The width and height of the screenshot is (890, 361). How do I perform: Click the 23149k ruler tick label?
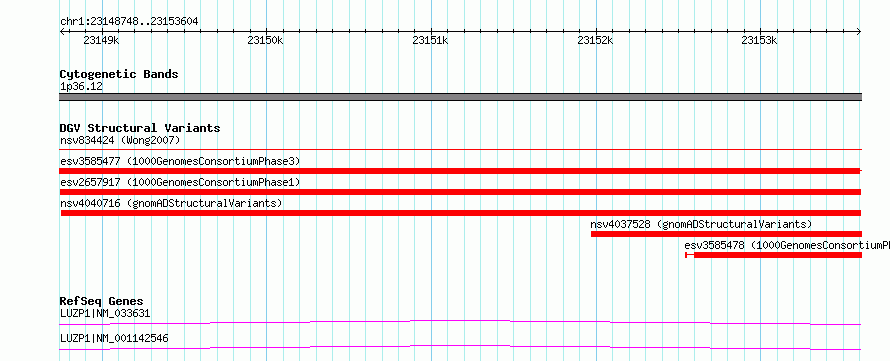click(102, 40)
